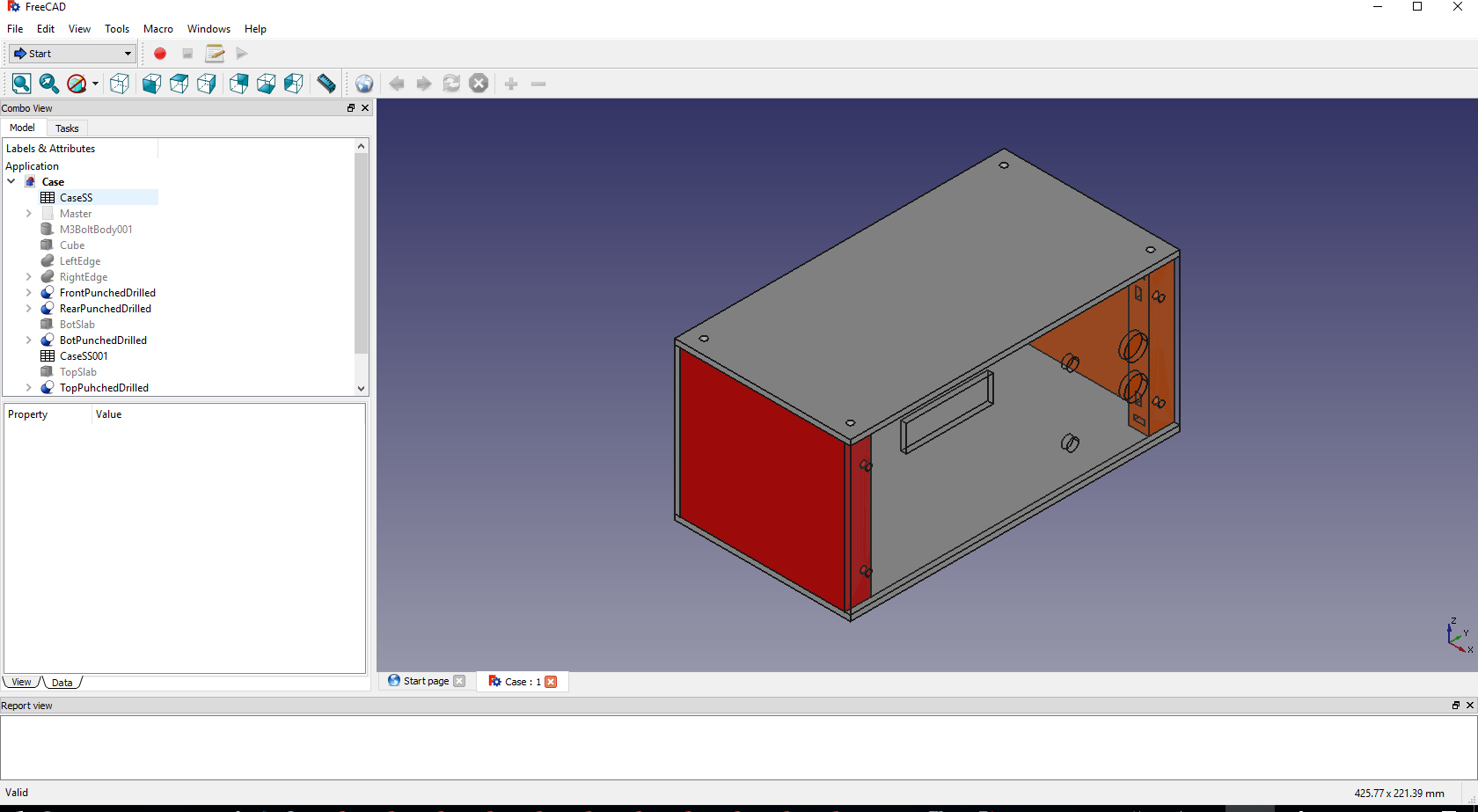Open the Macro menu

point(158,29)
